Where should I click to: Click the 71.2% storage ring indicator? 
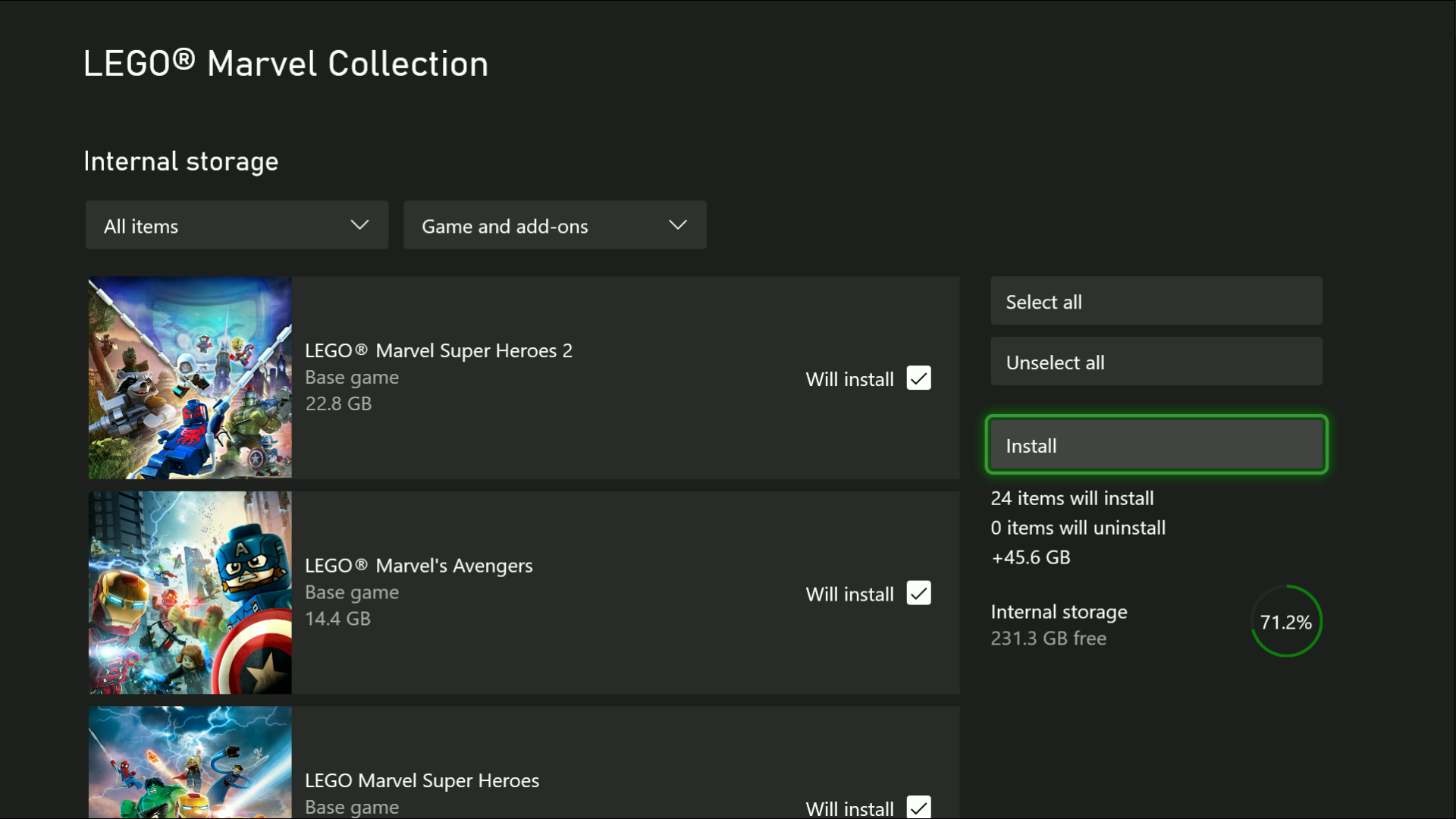click(x=1285, y=621)
